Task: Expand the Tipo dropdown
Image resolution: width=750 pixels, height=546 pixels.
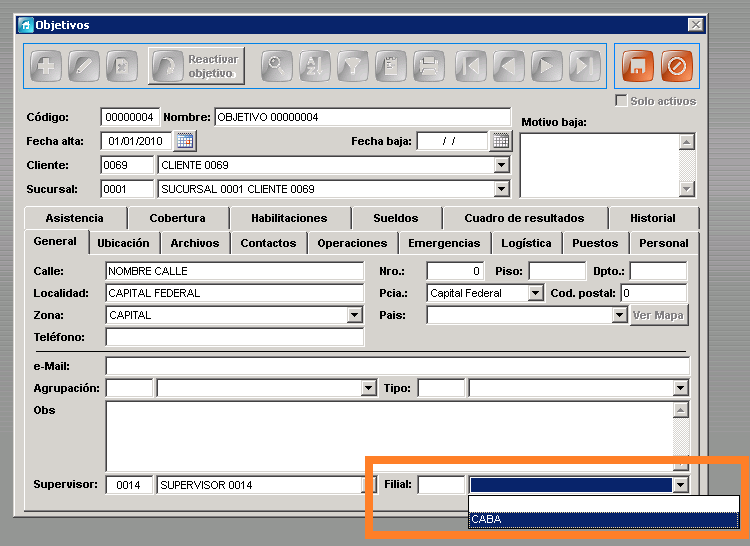Action: point(680,388)
